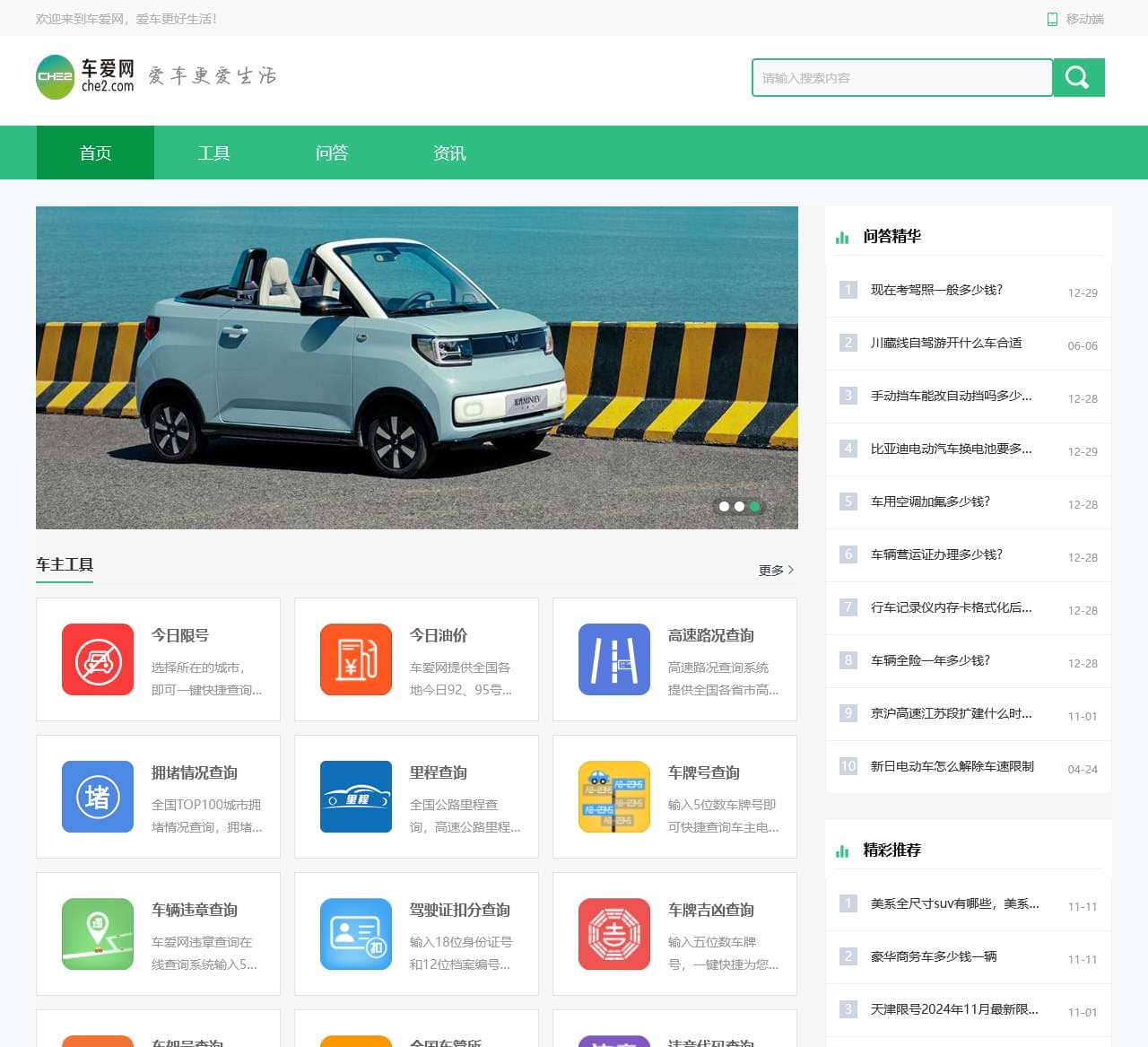Click rank badge 1 in 问答精华
1148x1047 pixels.
coord(848,290)
